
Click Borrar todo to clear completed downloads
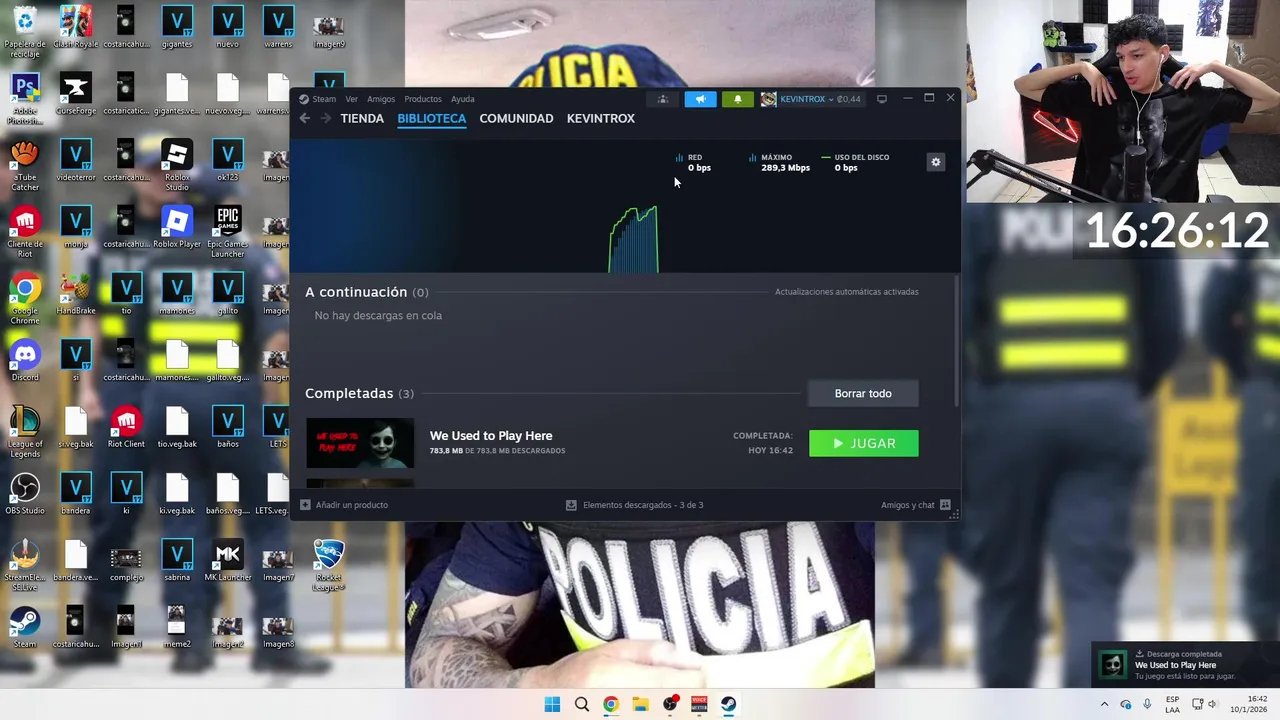(x=863, y=393)
